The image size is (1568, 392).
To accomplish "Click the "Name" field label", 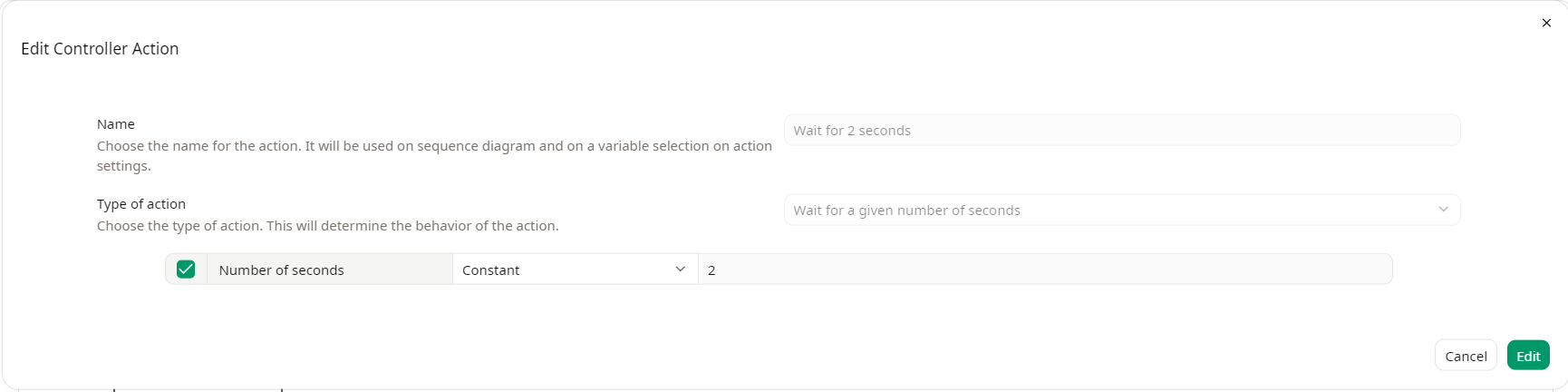I will point(116,124).
